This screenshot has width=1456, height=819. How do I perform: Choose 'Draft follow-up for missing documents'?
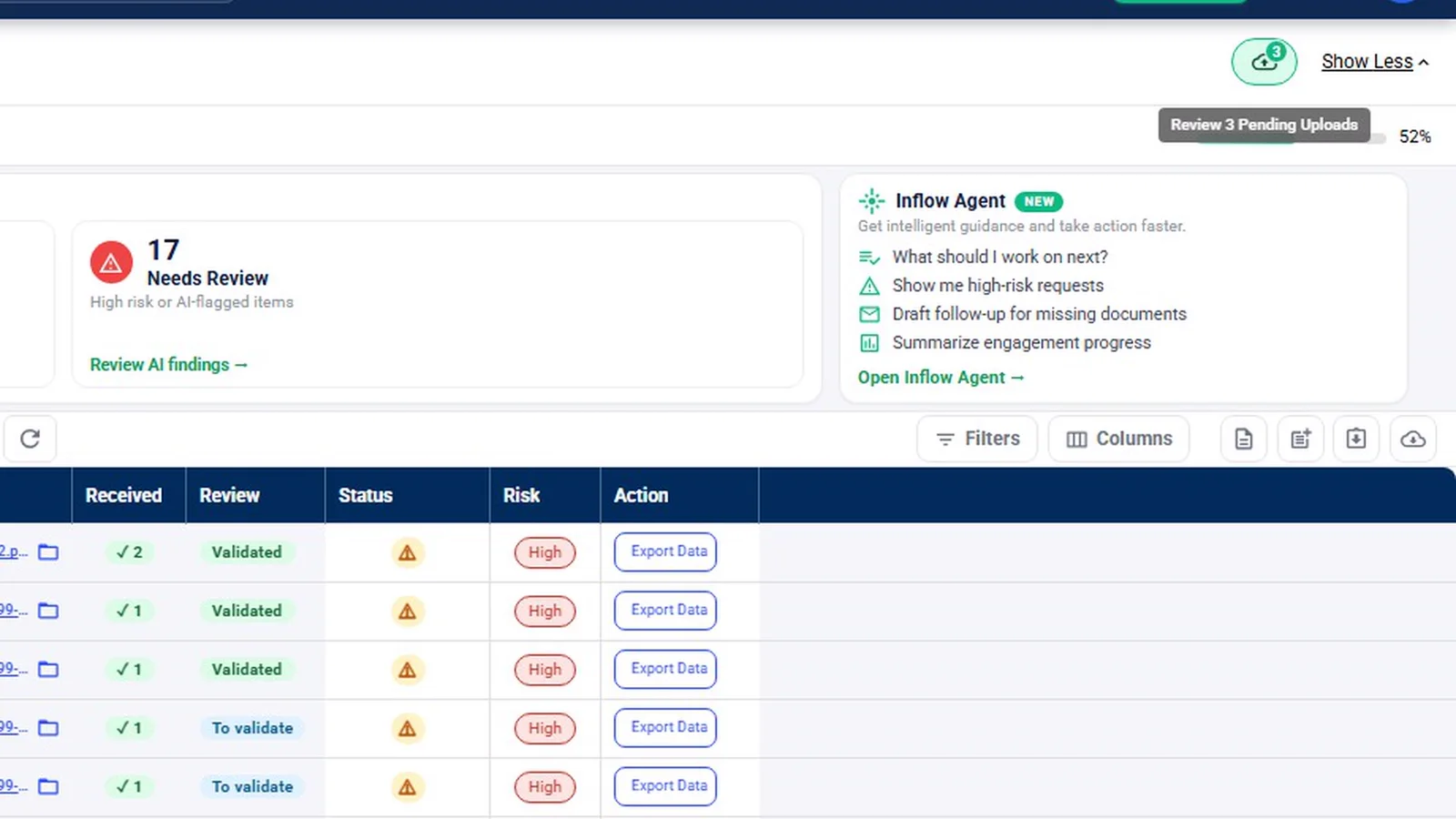click(1039, 314)
